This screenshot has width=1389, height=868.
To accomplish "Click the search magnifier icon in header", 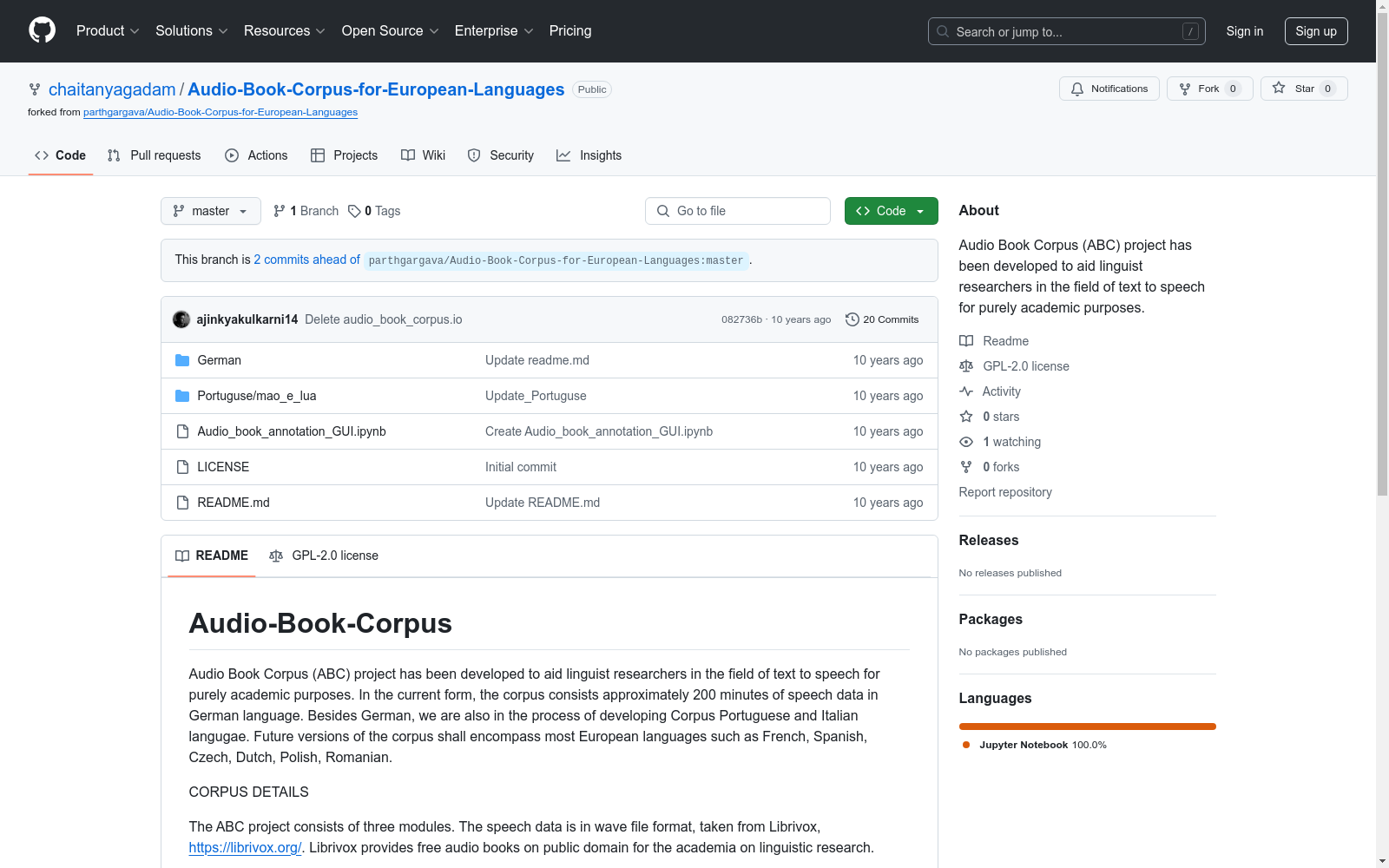I will (x=943, y=31).
